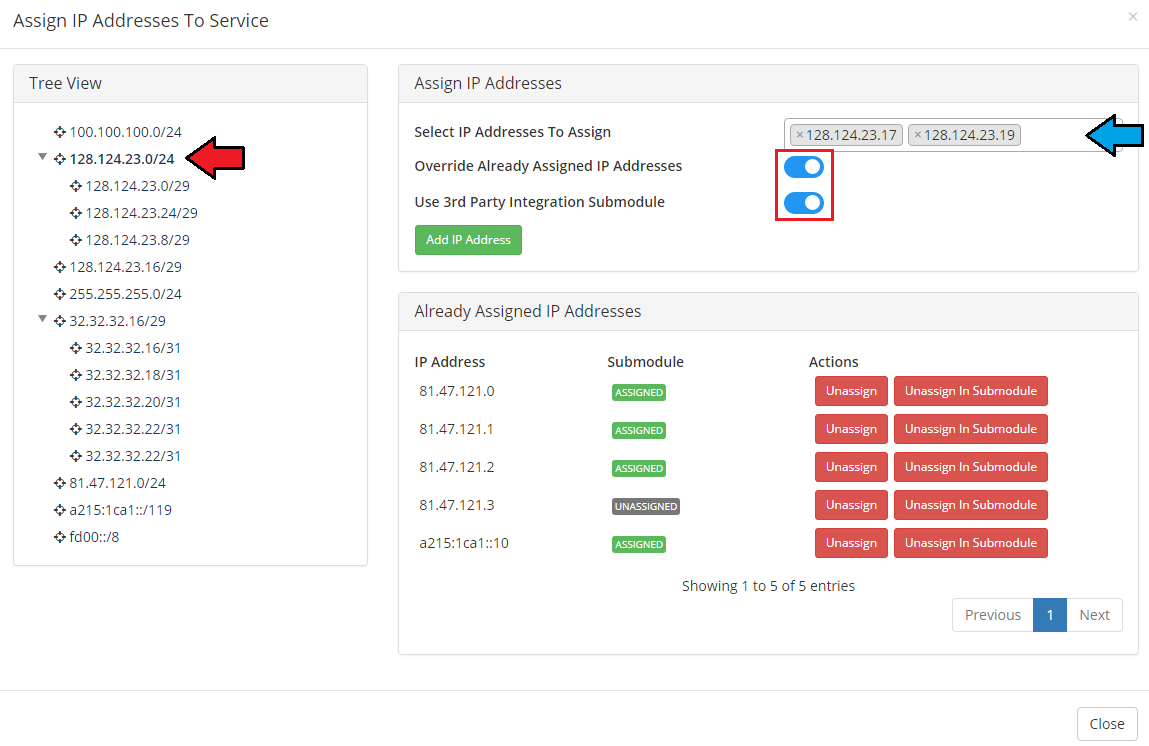This screenshot has height=746, width=1149.
Task: Click Add IP Address button
Action: [468, 240]
